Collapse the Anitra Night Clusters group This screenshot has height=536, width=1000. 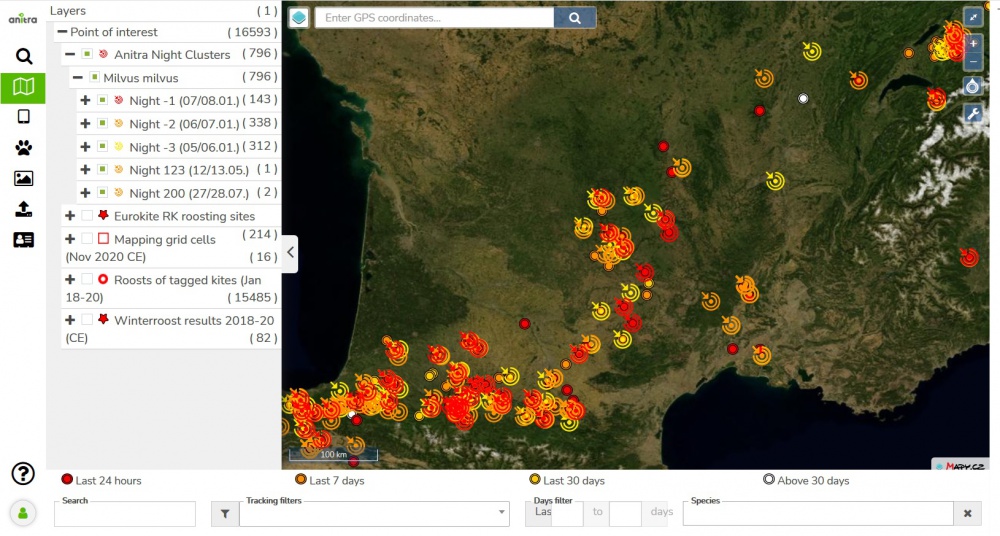[70, 55]
